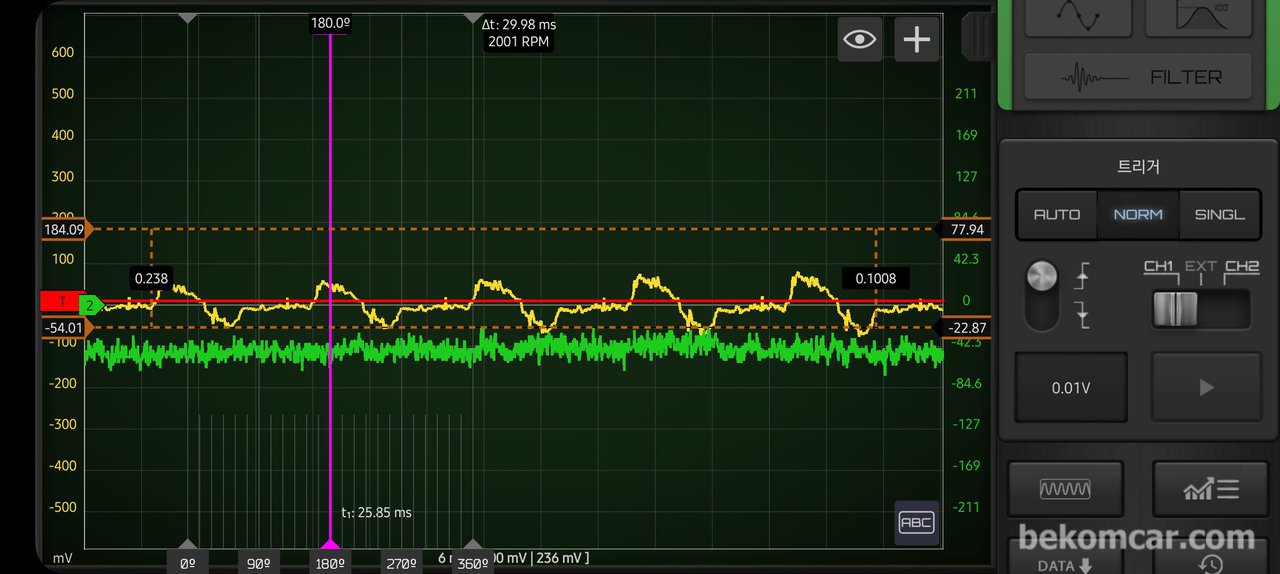Tap the 0.238 measurement label
The image size is (1280, 574).
coord(151,279)
